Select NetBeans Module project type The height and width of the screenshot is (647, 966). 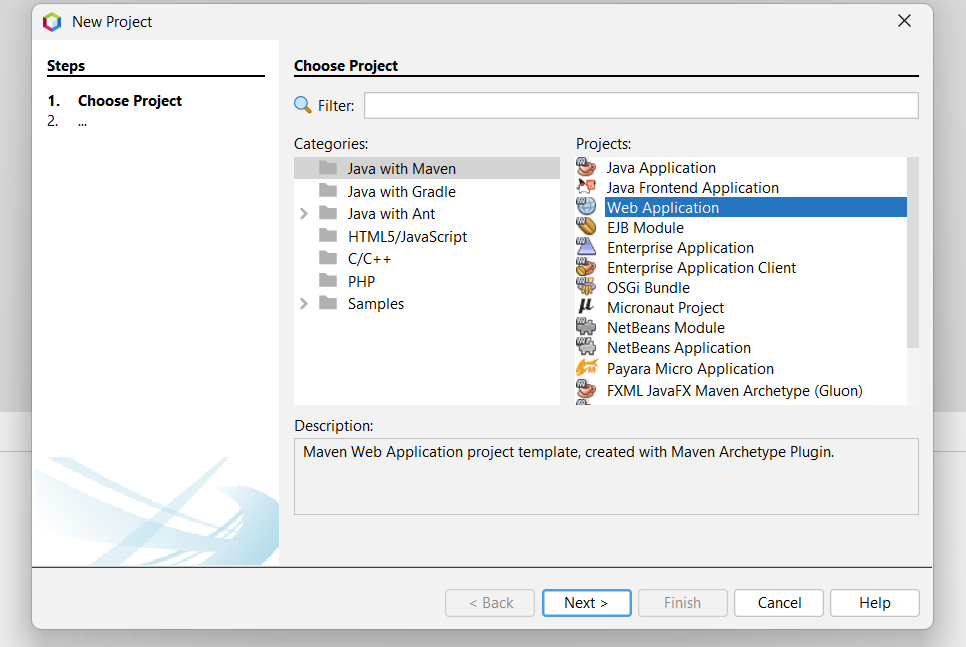click(665, 328)
